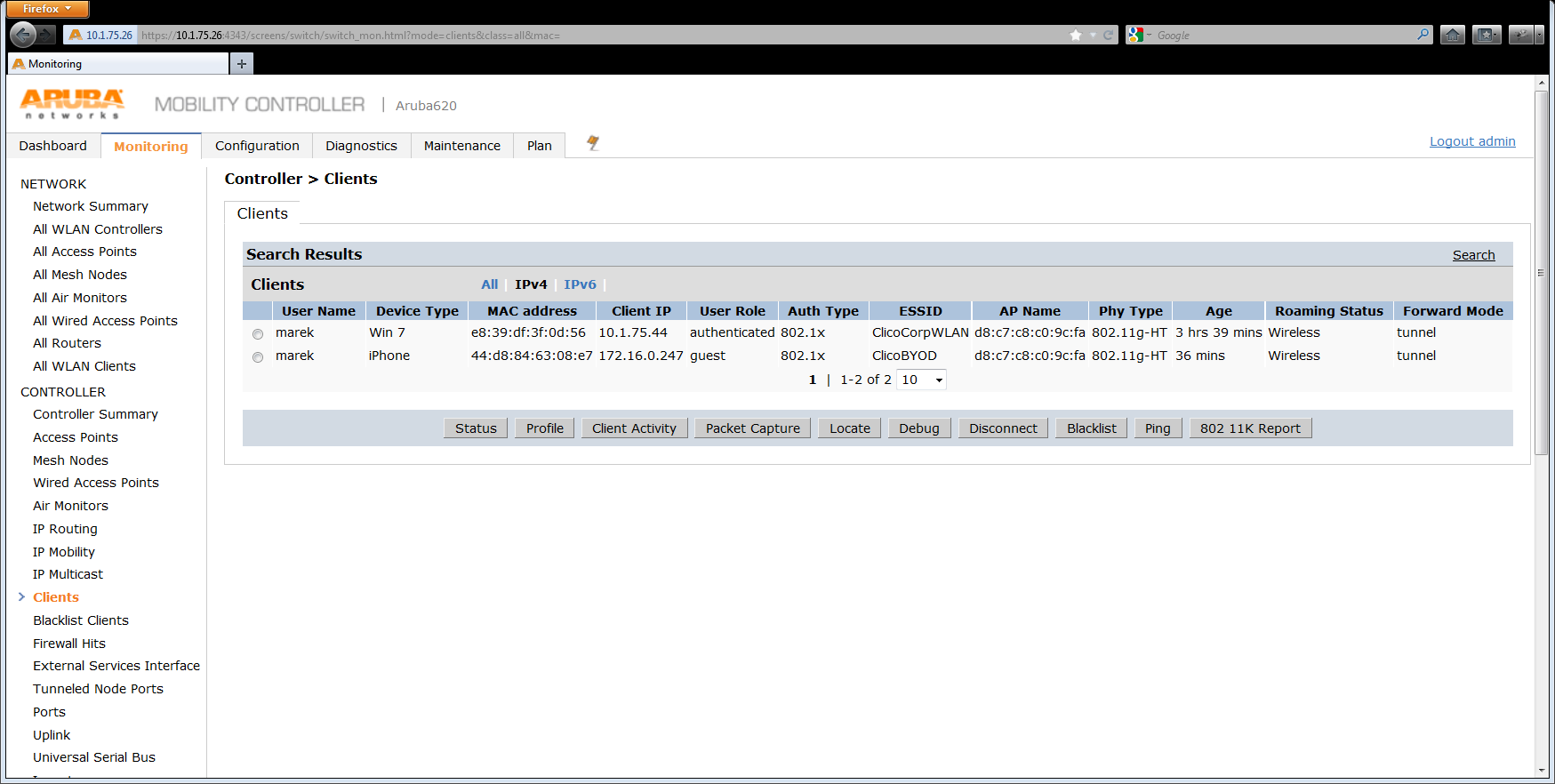The height and width of the screenshot is (784, 1555).
Task: Click the Logout admin link
Action: click(1472, 141)
